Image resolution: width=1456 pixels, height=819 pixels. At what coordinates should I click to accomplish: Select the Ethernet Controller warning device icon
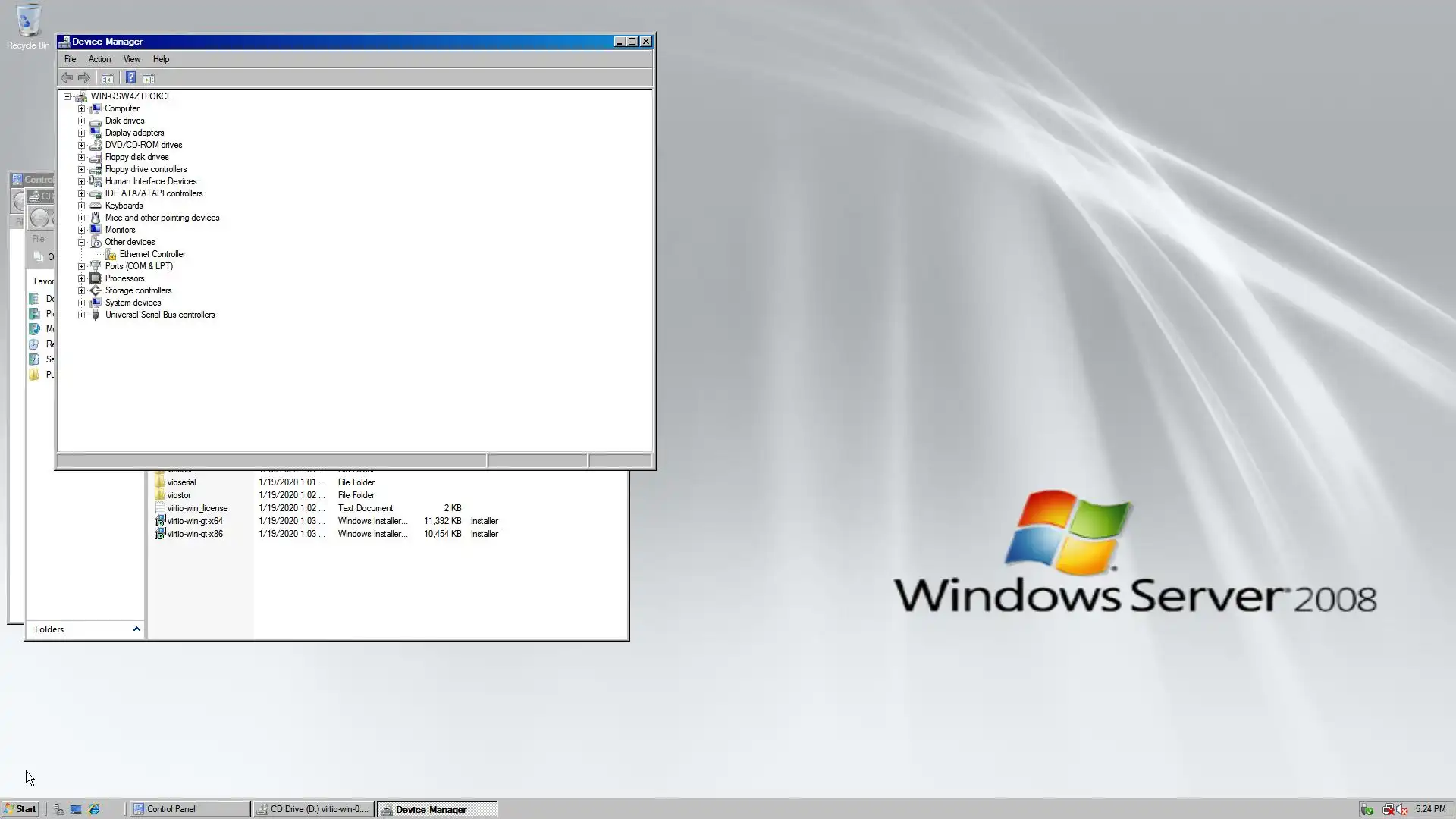coord(111,254)
